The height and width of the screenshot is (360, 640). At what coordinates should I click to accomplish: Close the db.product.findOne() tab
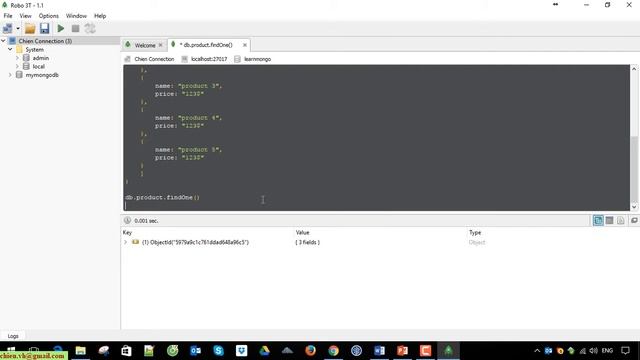[244, 45]
